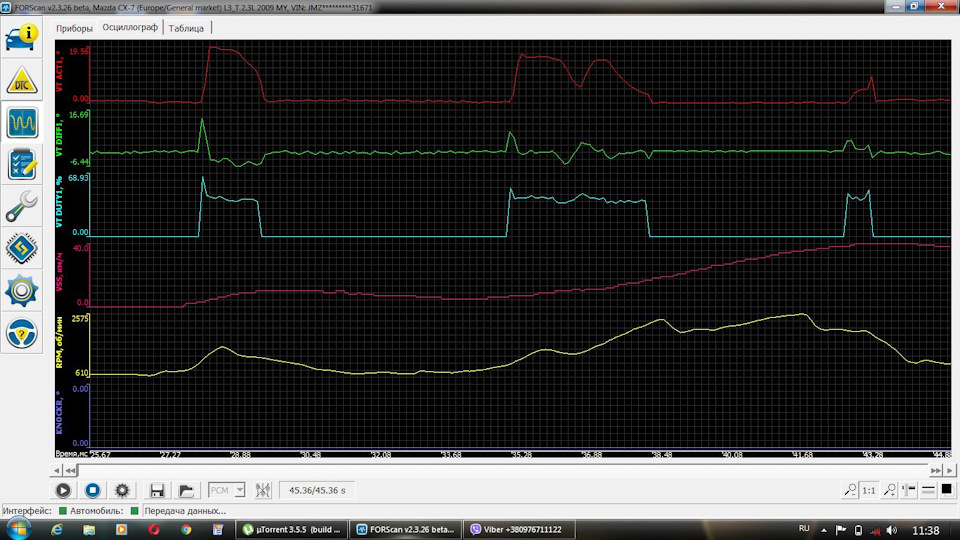
Task: Switch to the Осциллограф tab
Action: pos(130,28)
